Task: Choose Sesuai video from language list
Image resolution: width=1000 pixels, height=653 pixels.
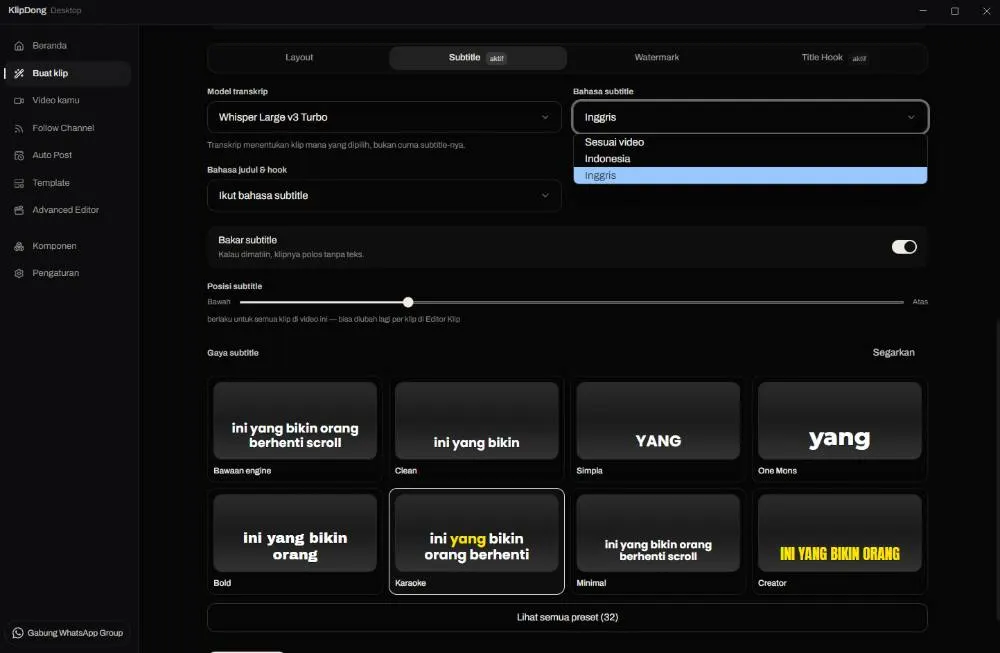Action: (750, 142)
